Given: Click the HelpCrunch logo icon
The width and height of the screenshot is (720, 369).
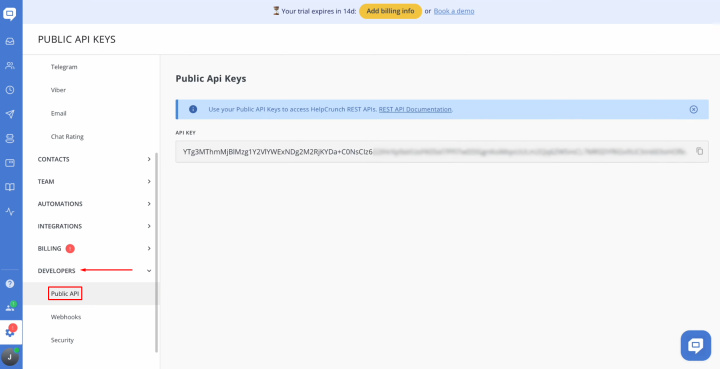Looking at the screenshot, I should (x=10, y=14).
